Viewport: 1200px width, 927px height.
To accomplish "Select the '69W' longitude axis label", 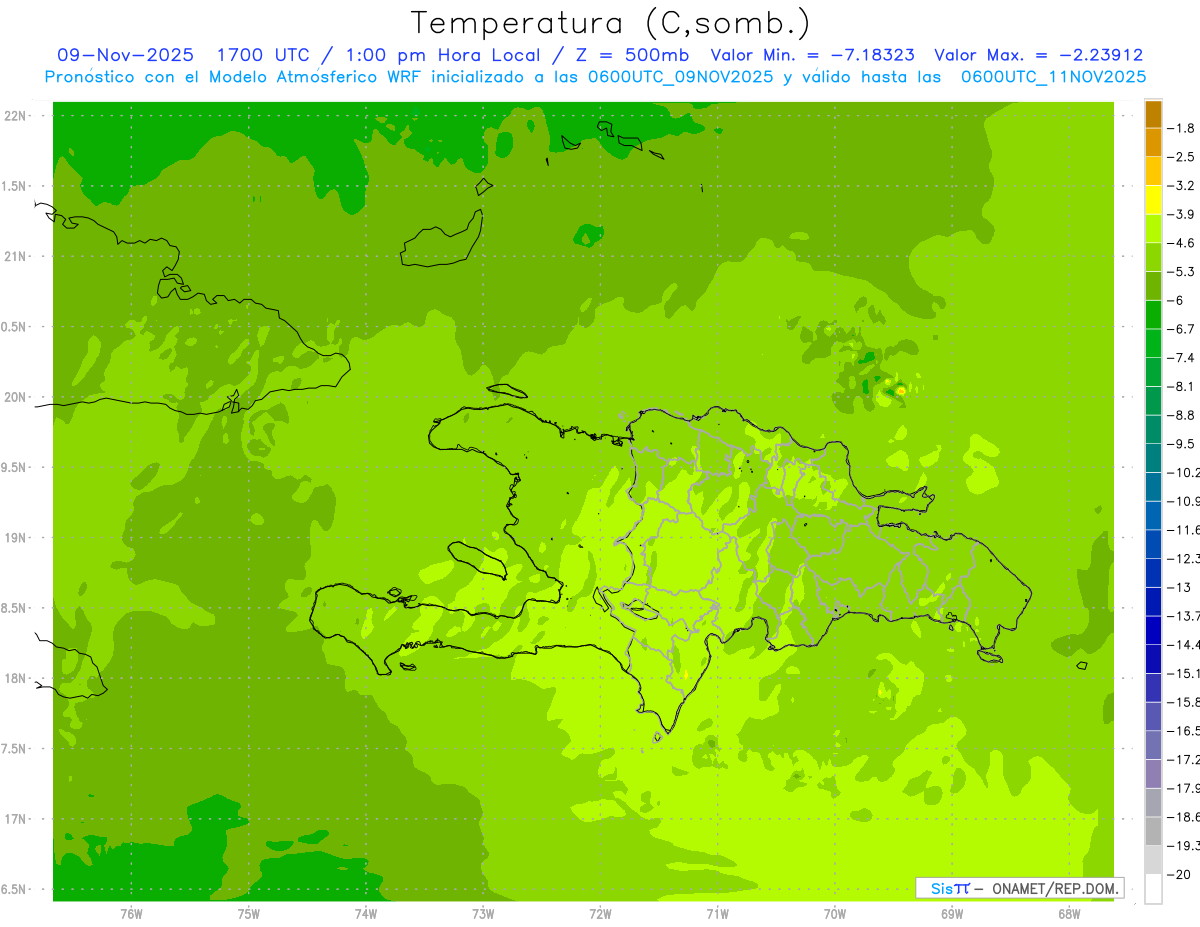I will [x=952, y=913].
